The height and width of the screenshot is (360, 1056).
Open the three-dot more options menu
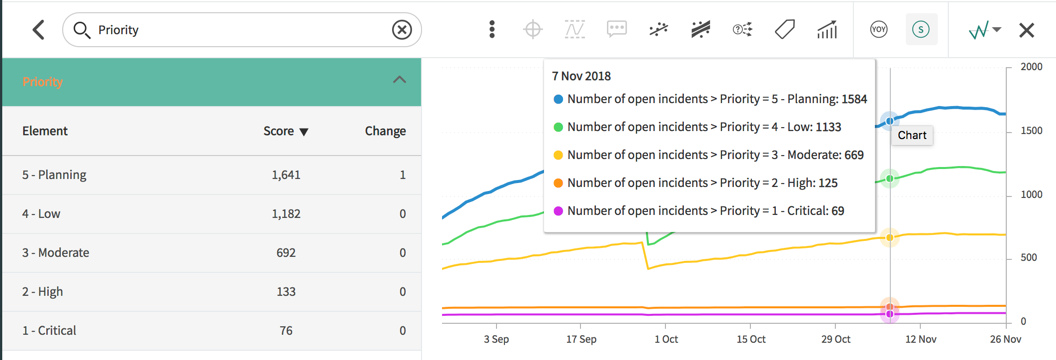pyautogui.click(x=492, y=30)
